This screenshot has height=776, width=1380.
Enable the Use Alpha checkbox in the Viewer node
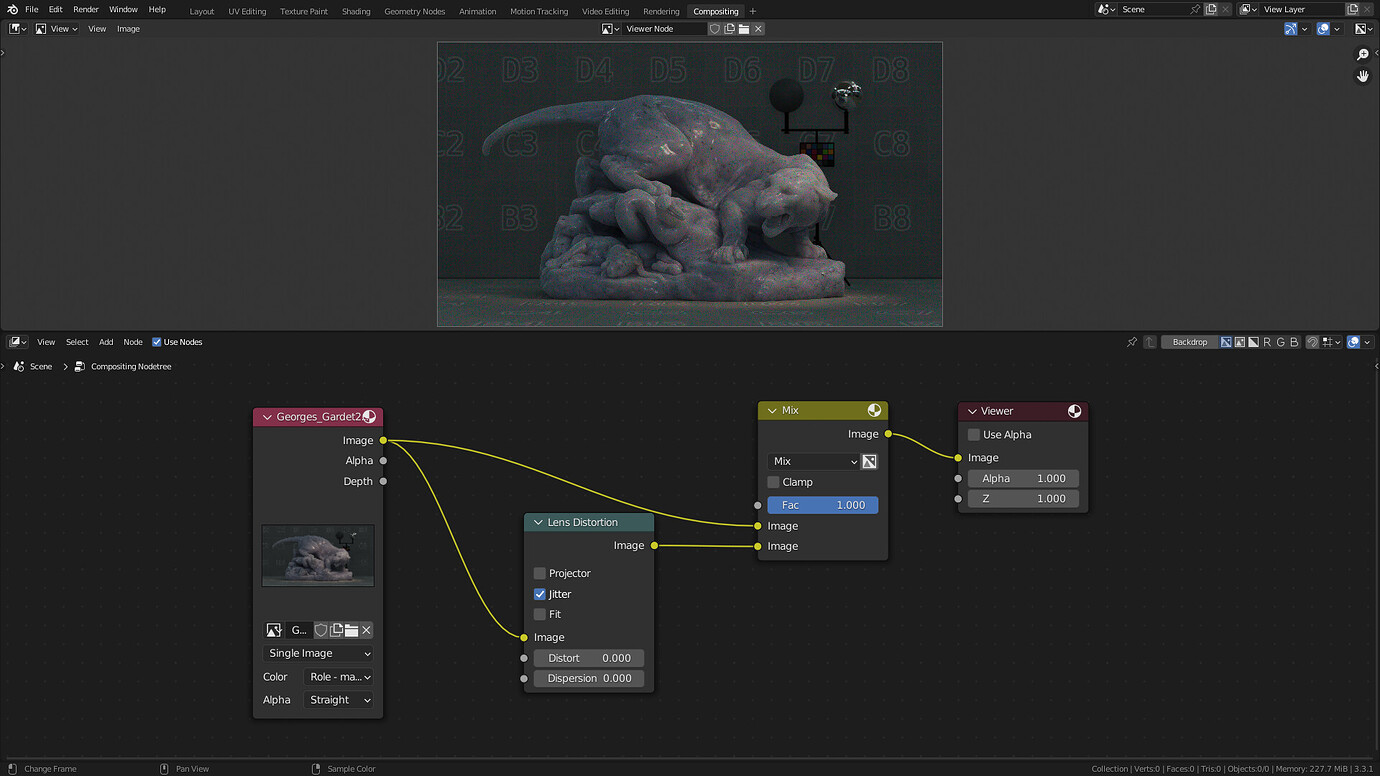974,435
